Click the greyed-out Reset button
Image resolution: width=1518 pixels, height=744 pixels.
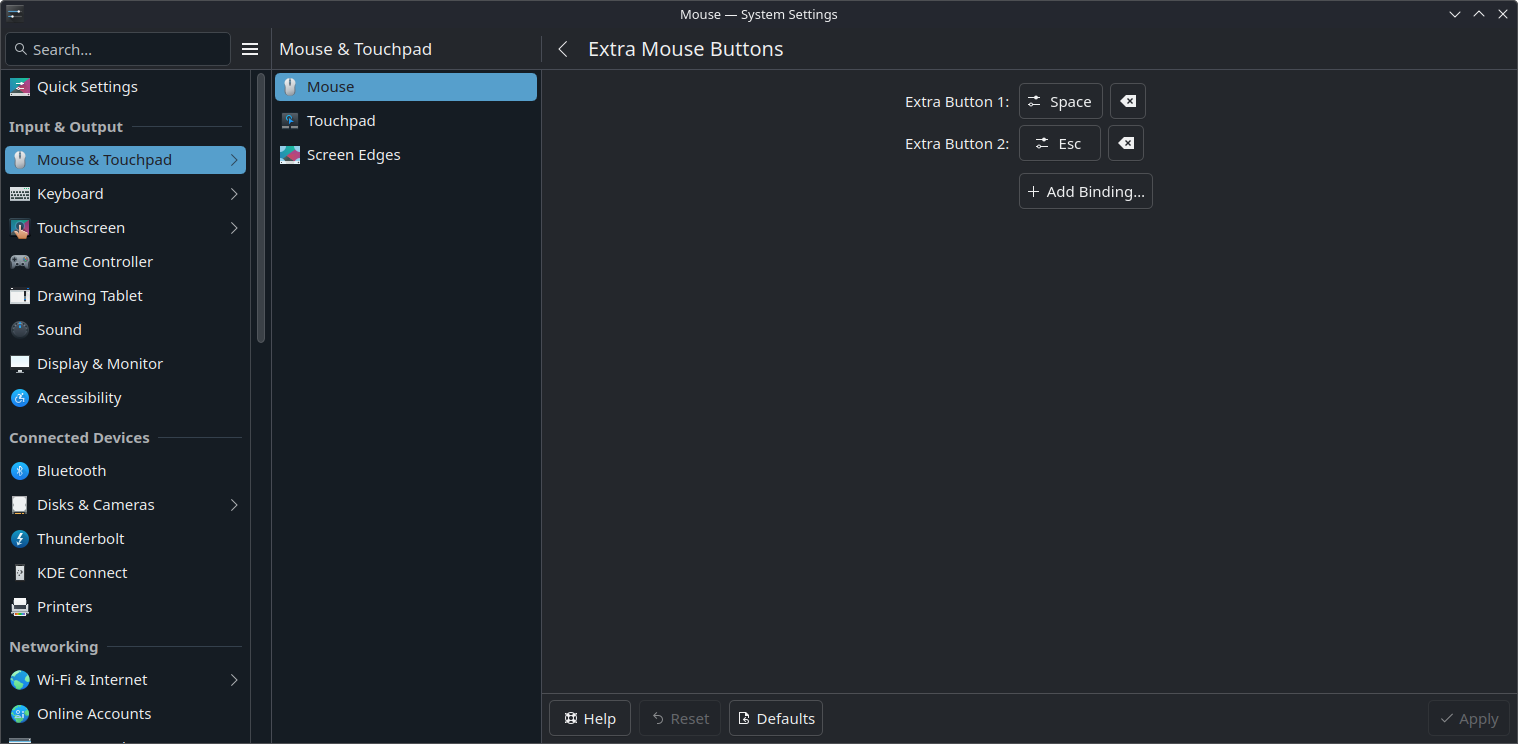pyautogui.click(x=680, y=718)
